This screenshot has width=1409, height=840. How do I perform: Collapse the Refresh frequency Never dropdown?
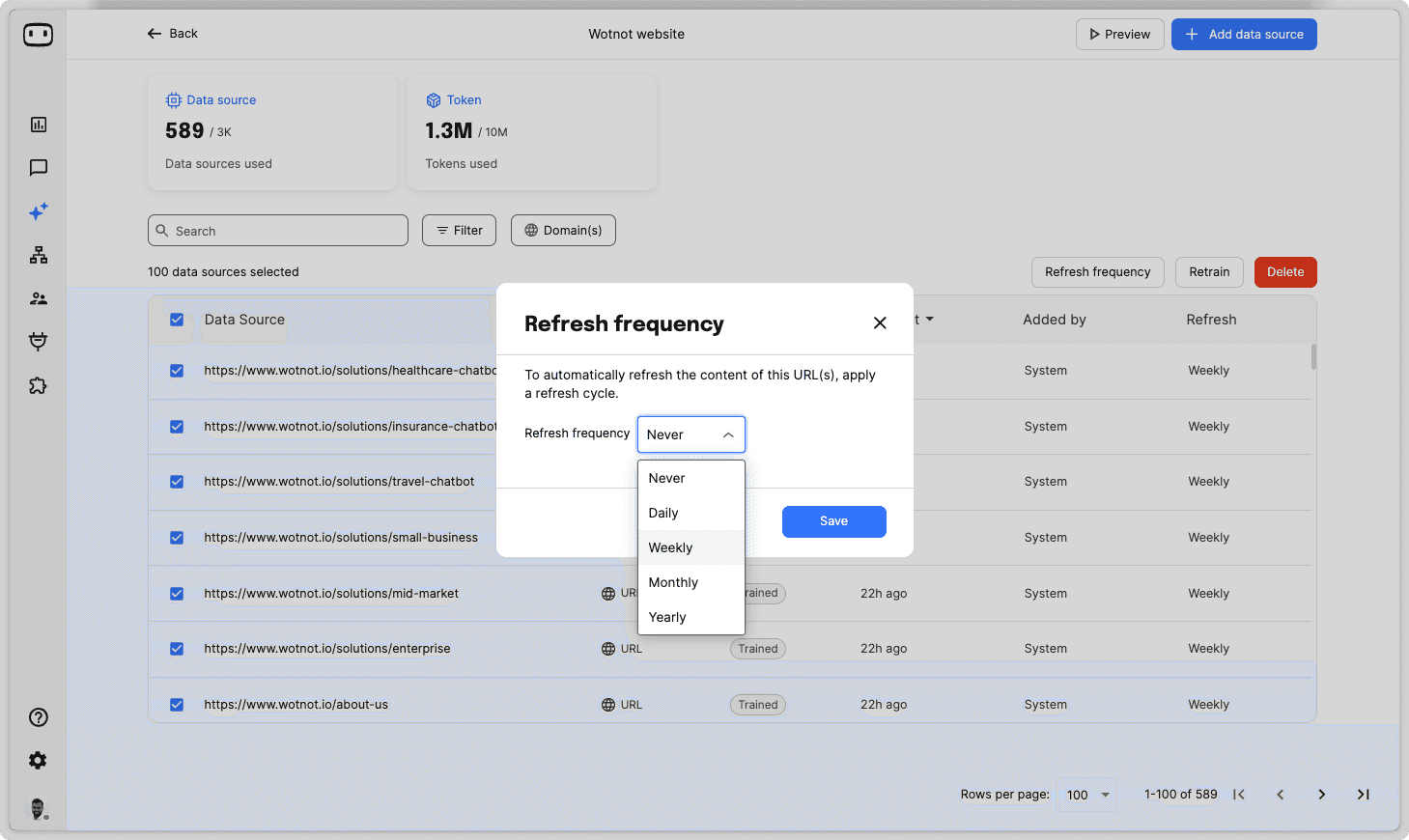691,434
